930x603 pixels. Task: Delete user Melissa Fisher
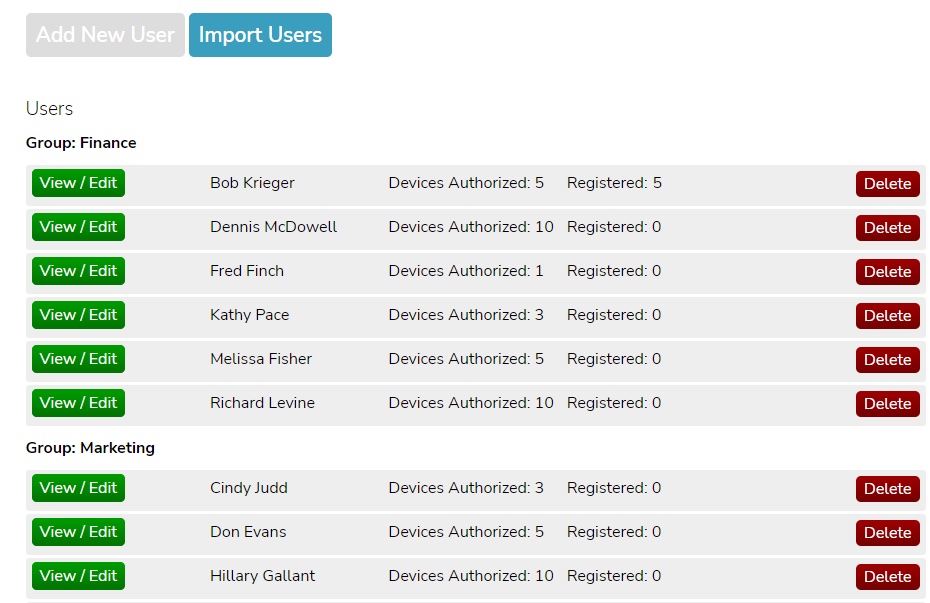(887, 359)
